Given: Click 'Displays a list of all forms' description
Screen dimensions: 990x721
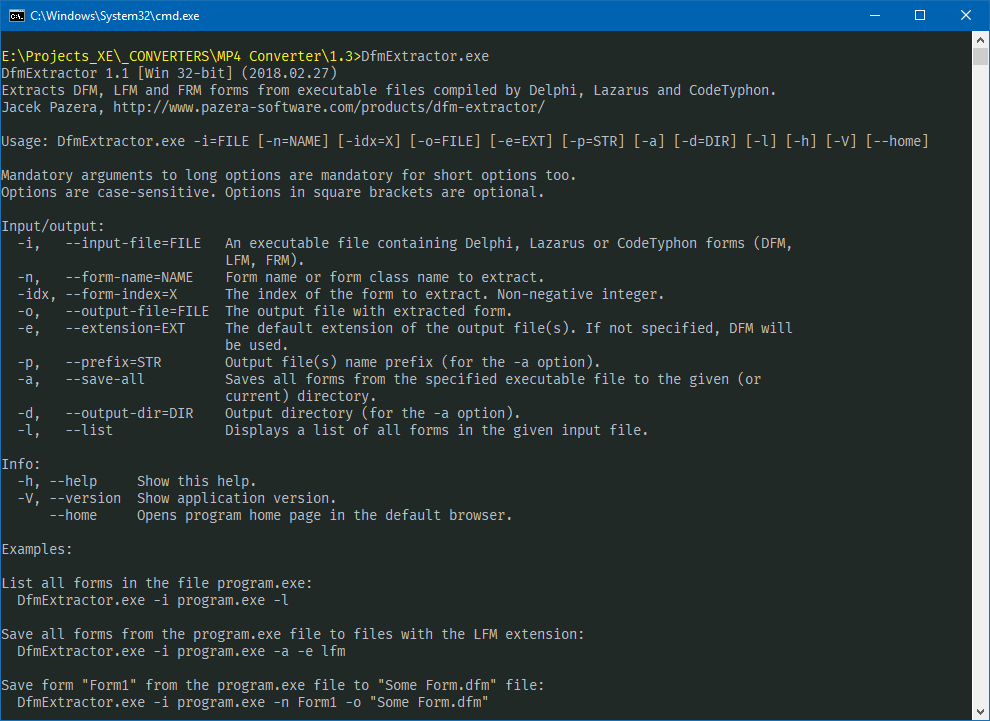Looking at the screenshot, I should 437,431.
